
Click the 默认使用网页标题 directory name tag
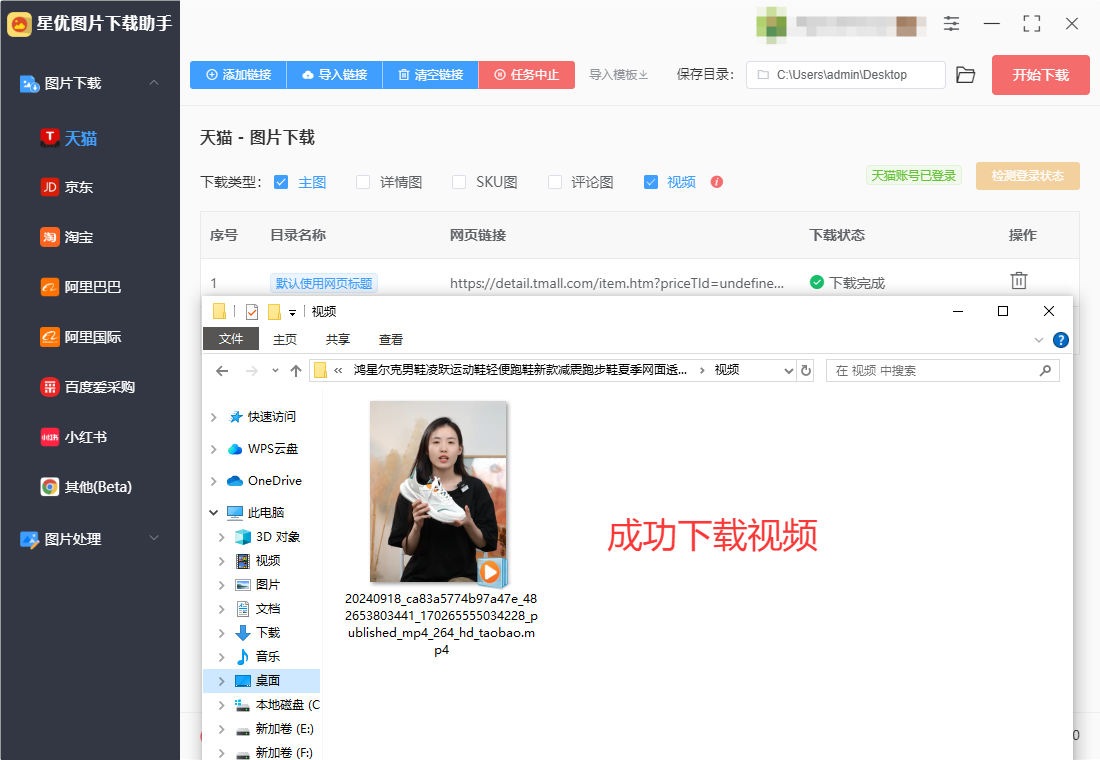(324, 284)
